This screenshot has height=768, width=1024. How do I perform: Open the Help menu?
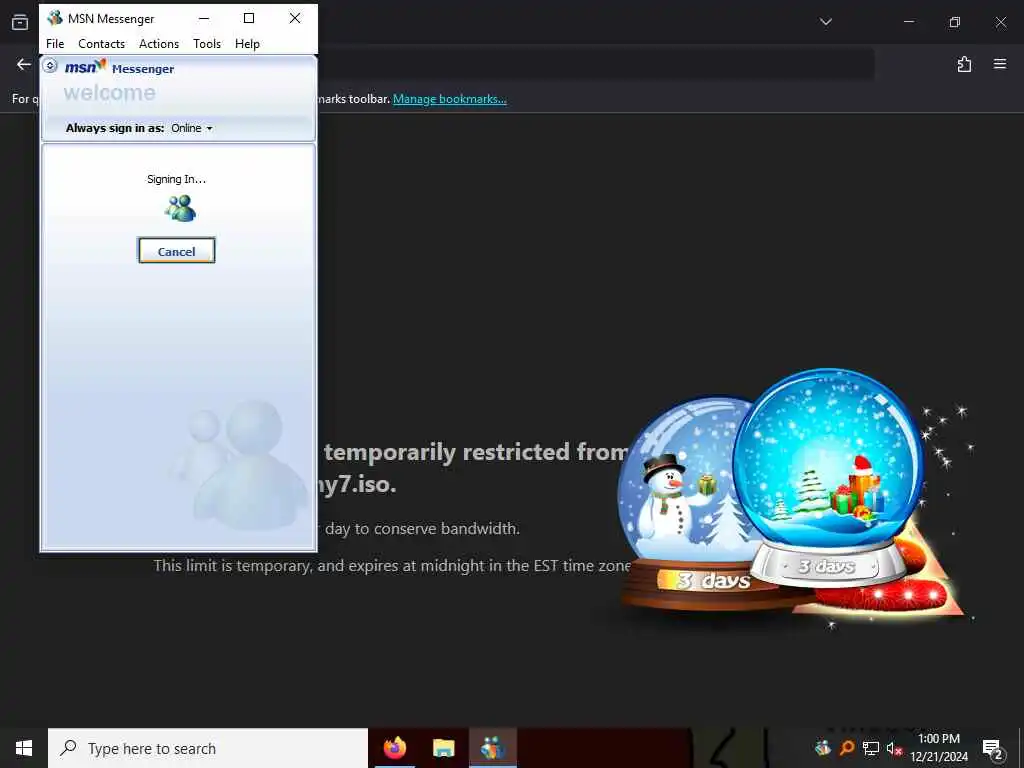point(248,44)
